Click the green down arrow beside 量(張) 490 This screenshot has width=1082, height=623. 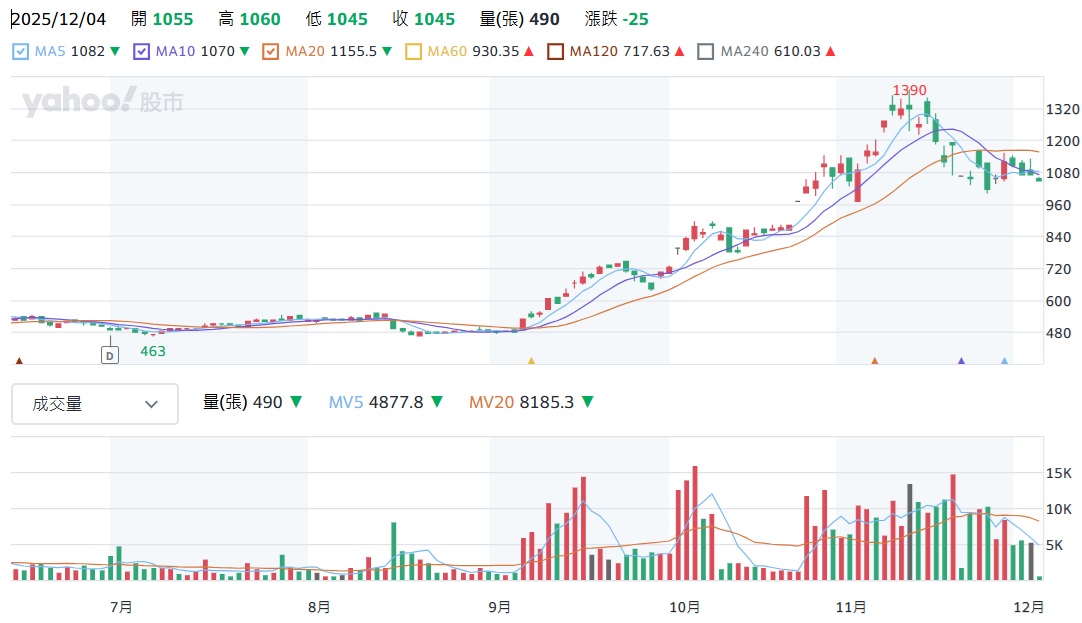pyautogui.click(x=295, y=402)
